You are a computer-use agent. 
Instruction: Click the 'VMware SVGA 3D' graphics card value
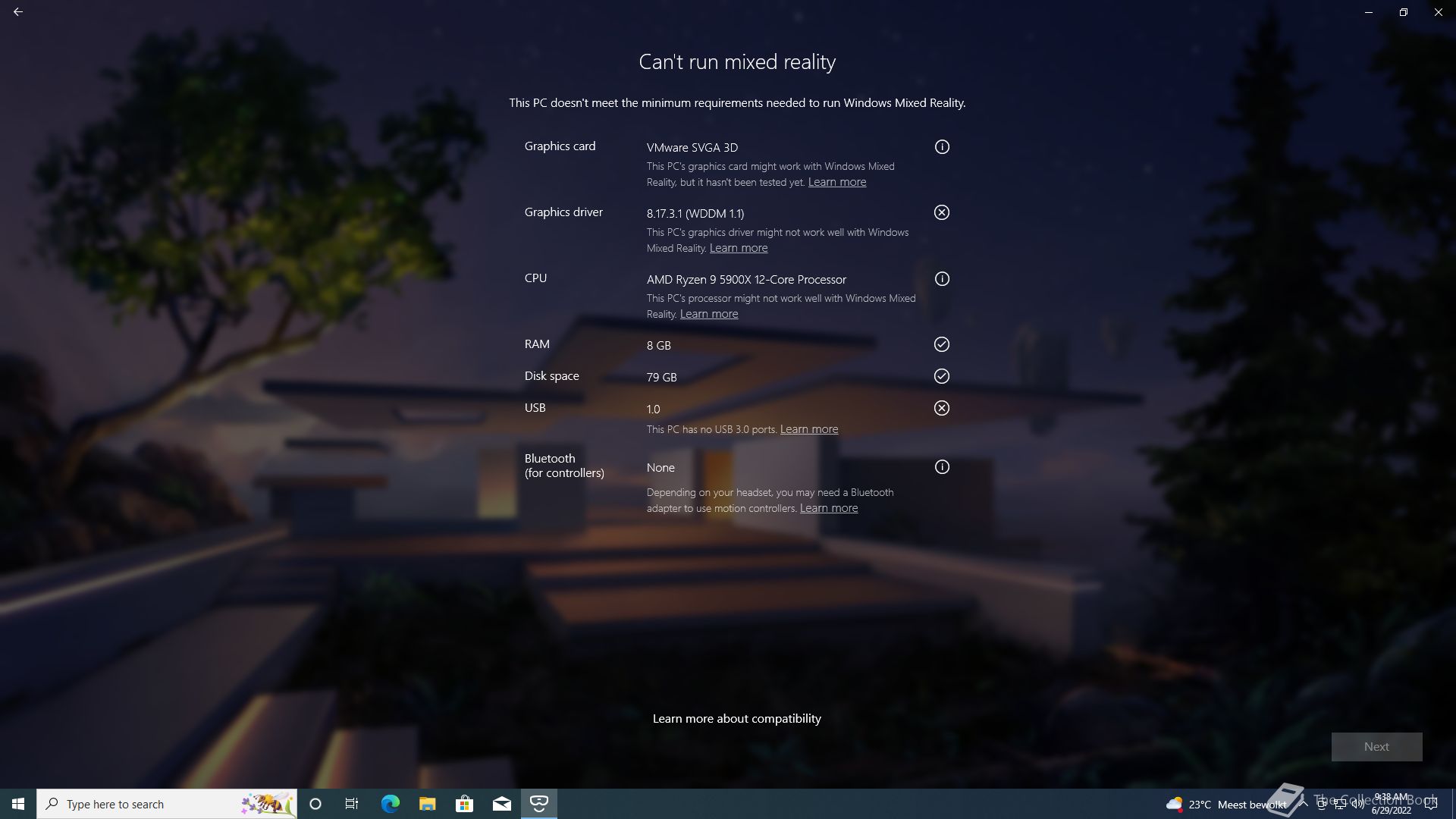(x=692, y=148)
